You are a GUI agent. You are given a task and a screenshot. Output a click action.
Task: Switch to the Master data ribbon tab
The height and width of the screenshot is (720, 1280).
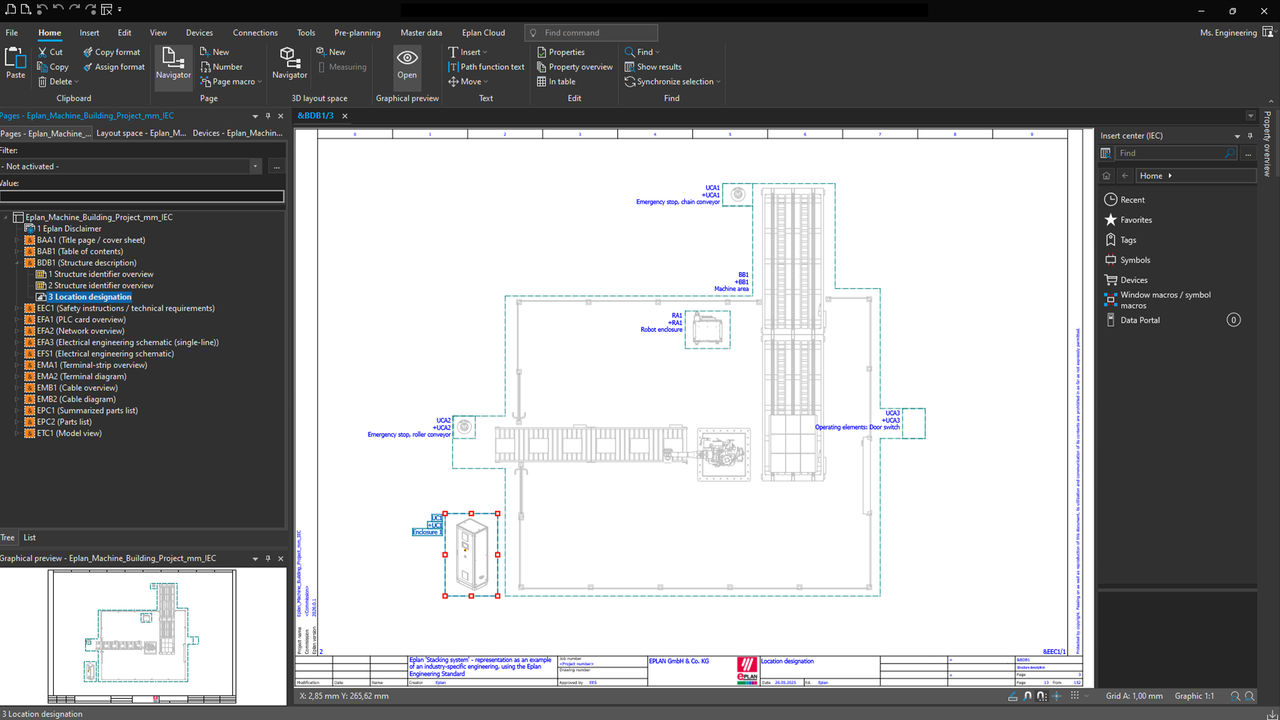click(421, 32)
